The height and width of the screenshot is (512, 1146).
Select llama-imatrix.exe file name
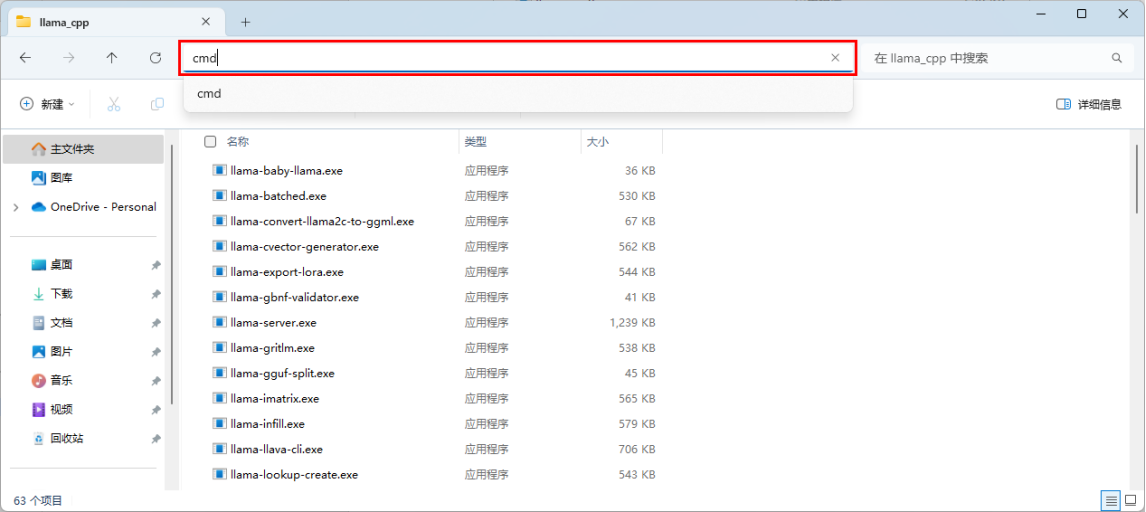pos(275,399)
